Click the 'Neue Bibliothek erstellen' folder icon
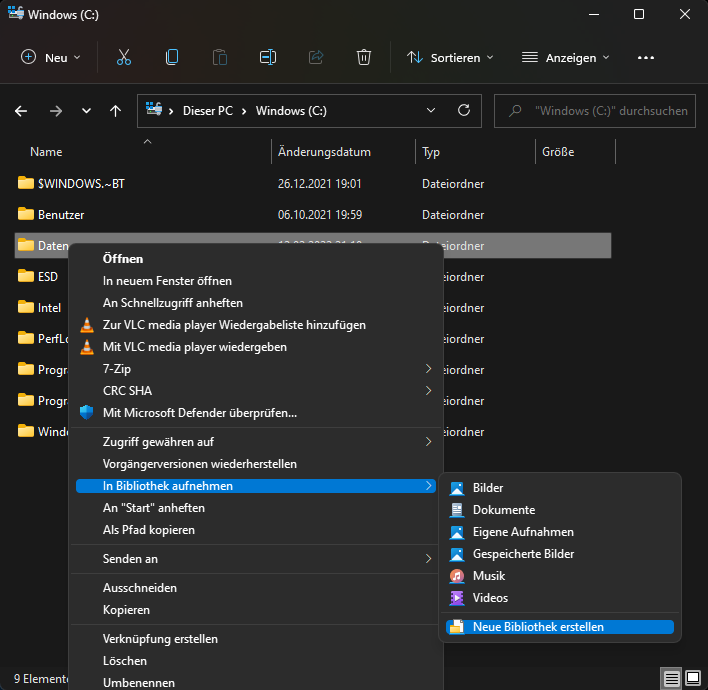708x690 pixels. (456, 627)
